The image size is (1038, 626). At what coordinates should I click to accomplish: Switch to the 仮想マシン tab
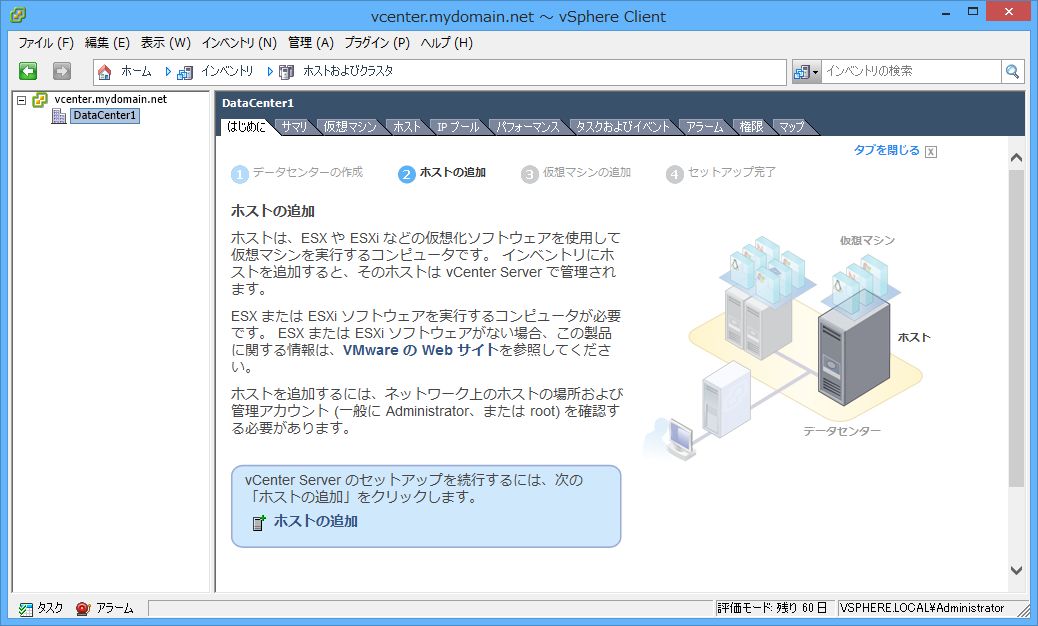(x=350, y=127)
